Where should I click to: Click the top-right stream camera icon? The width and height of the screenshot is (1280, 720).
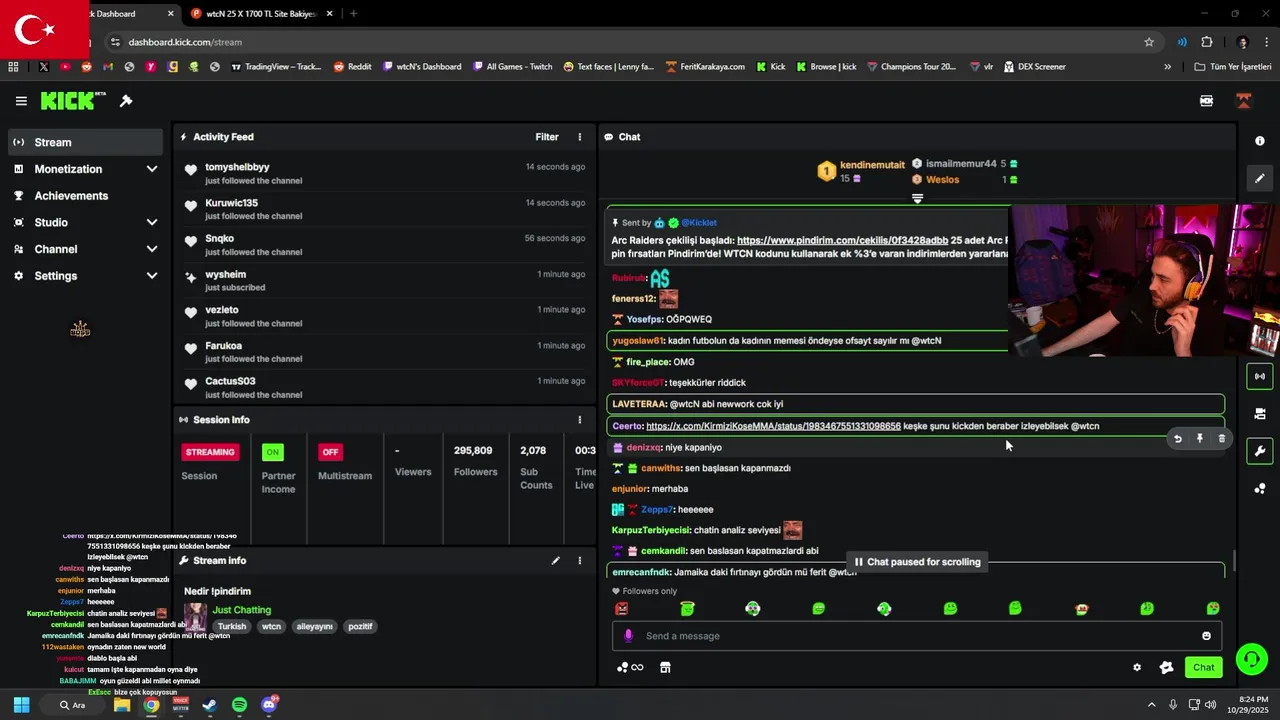(1206, 101)
